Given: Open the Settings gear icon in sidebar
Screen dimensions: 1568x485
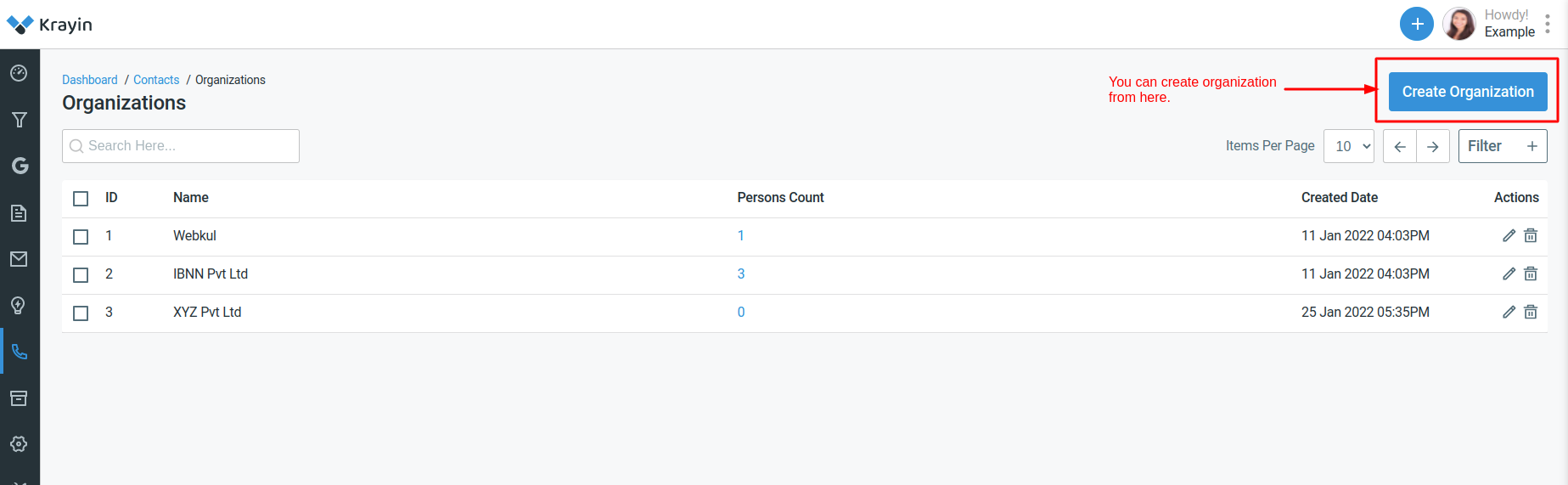Looking at the screenshot, I should click(x=19, y=444).
